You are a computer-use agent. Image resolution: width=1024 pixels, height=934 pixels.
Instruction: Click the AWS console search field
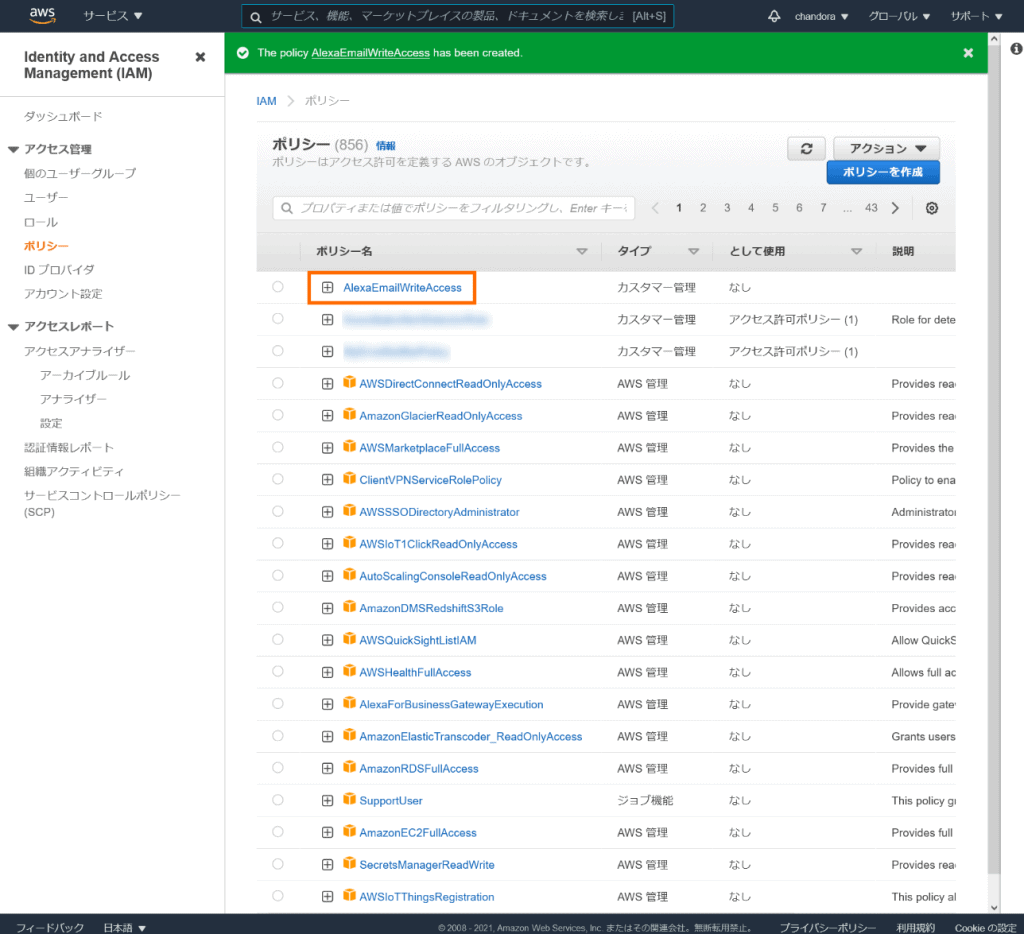click(x=457, y=16)
